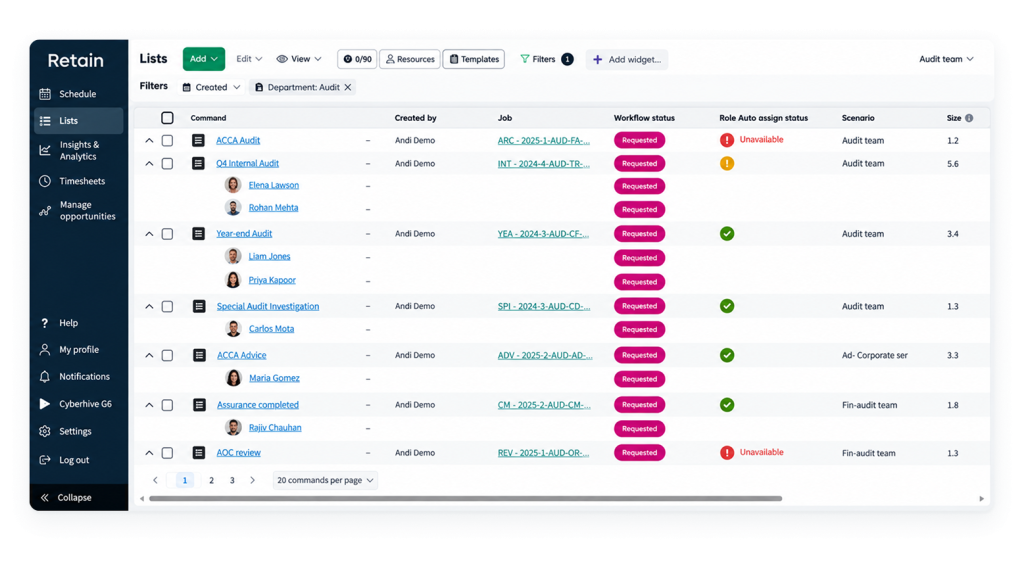Click the Help question mark icon
The height and width of the screenshot is (562, 1024).
[x=44, y=323]
